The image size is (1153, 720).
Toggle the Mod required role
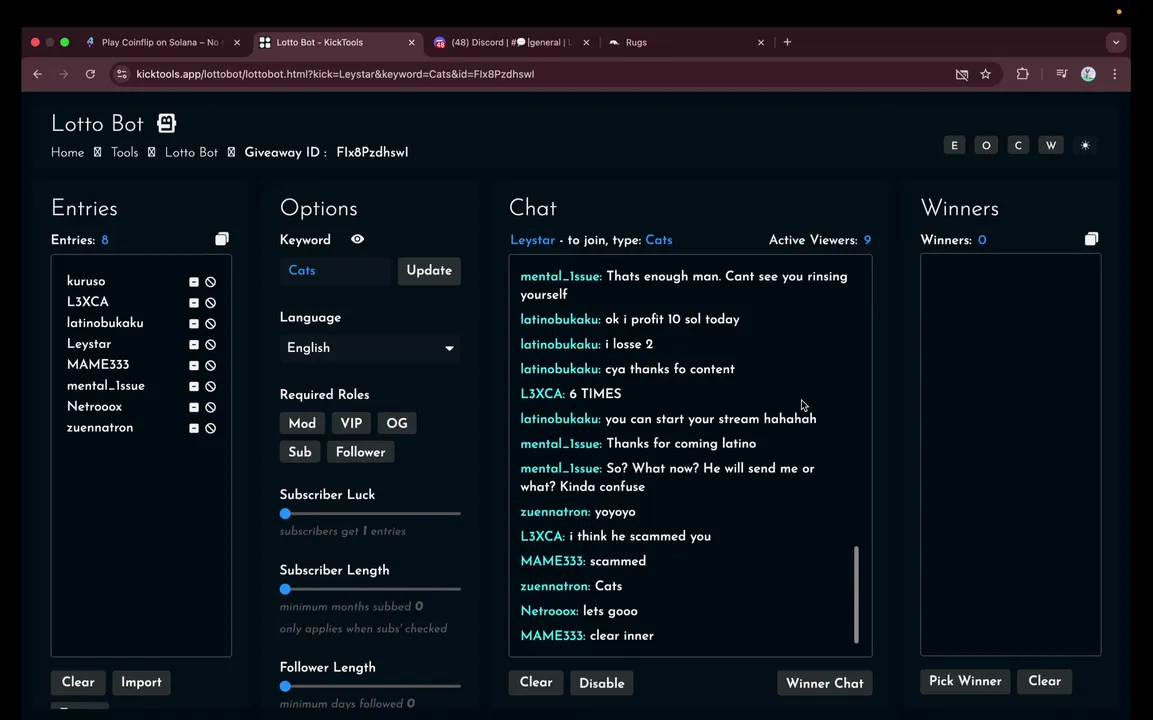(302, 424)
